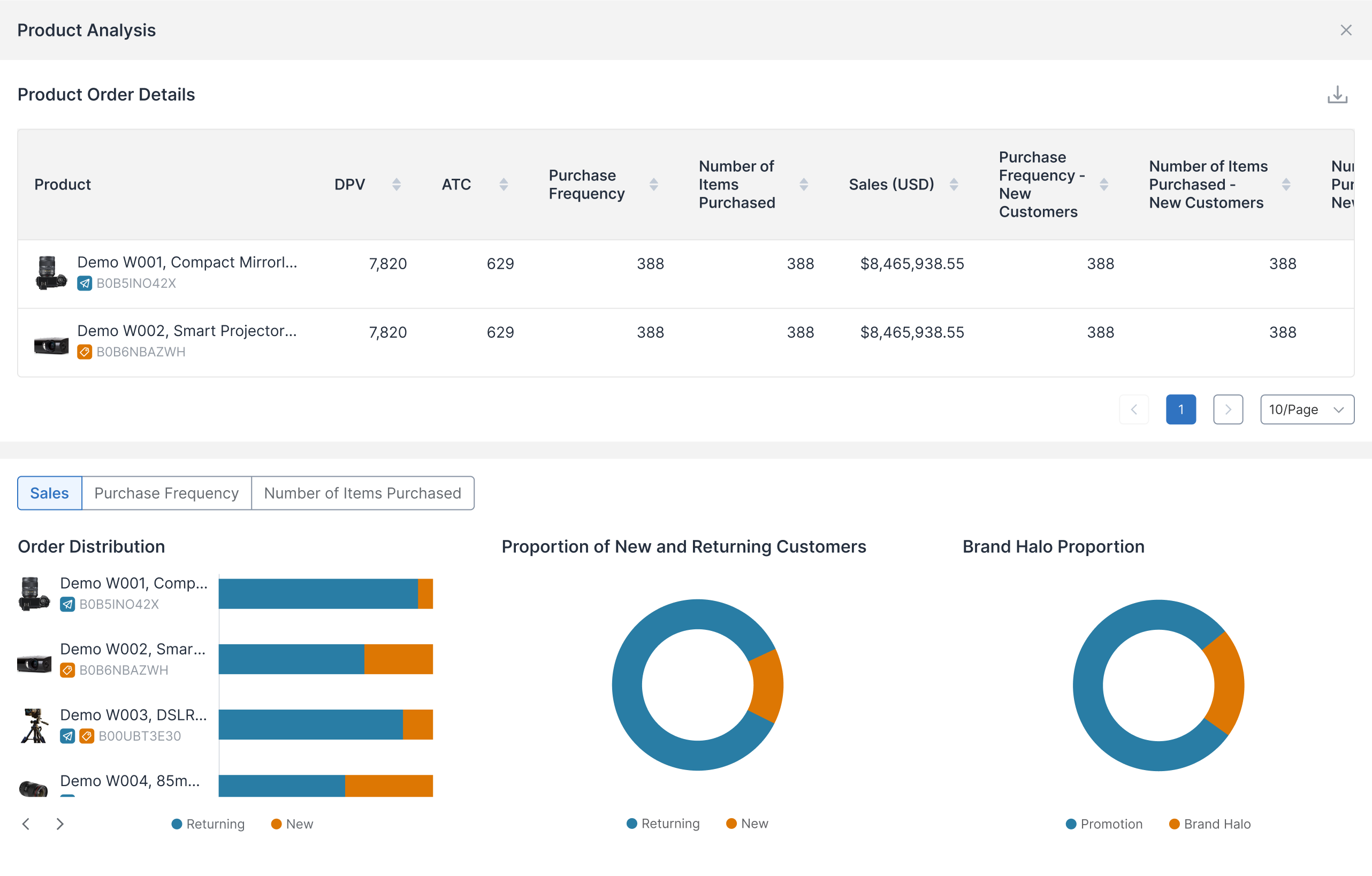
Task: Open Demo W004 lens thumbnail
Action: coord(34,788)
